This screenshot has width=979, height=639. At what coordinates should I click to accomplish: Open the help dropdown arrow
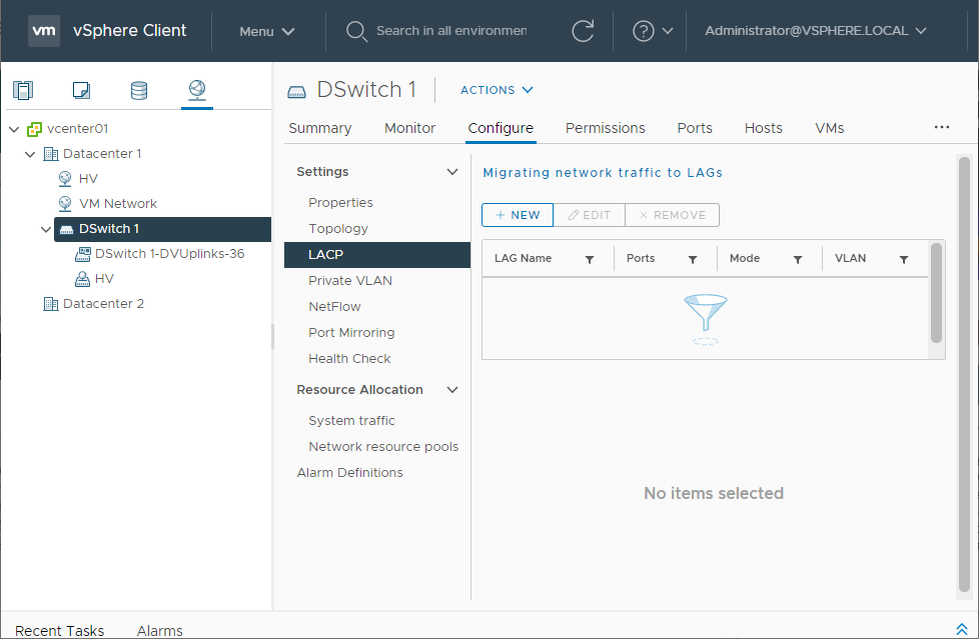pos(667,31)
